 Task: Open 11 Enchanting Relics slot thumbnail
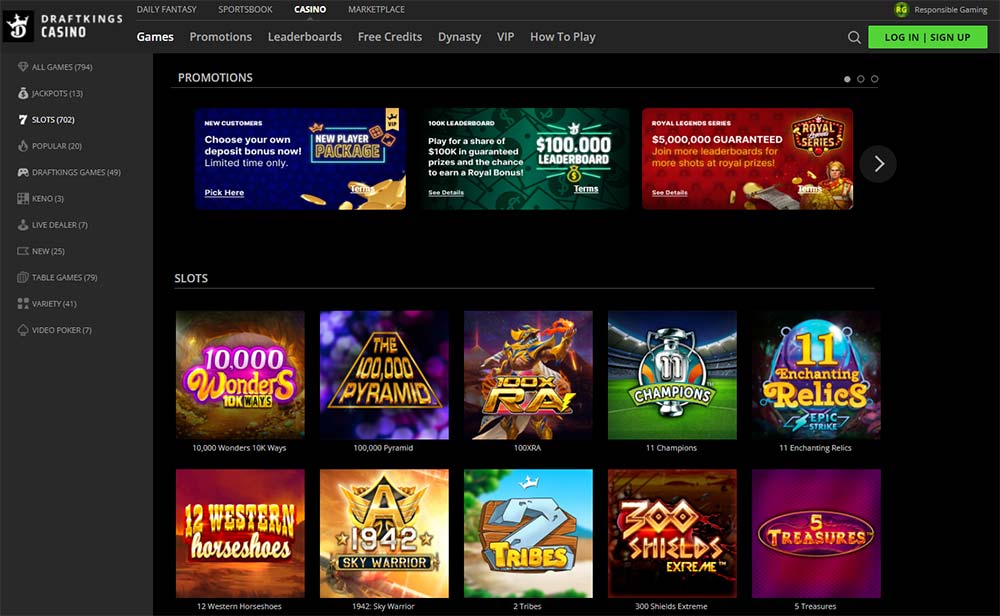(816, 375)
